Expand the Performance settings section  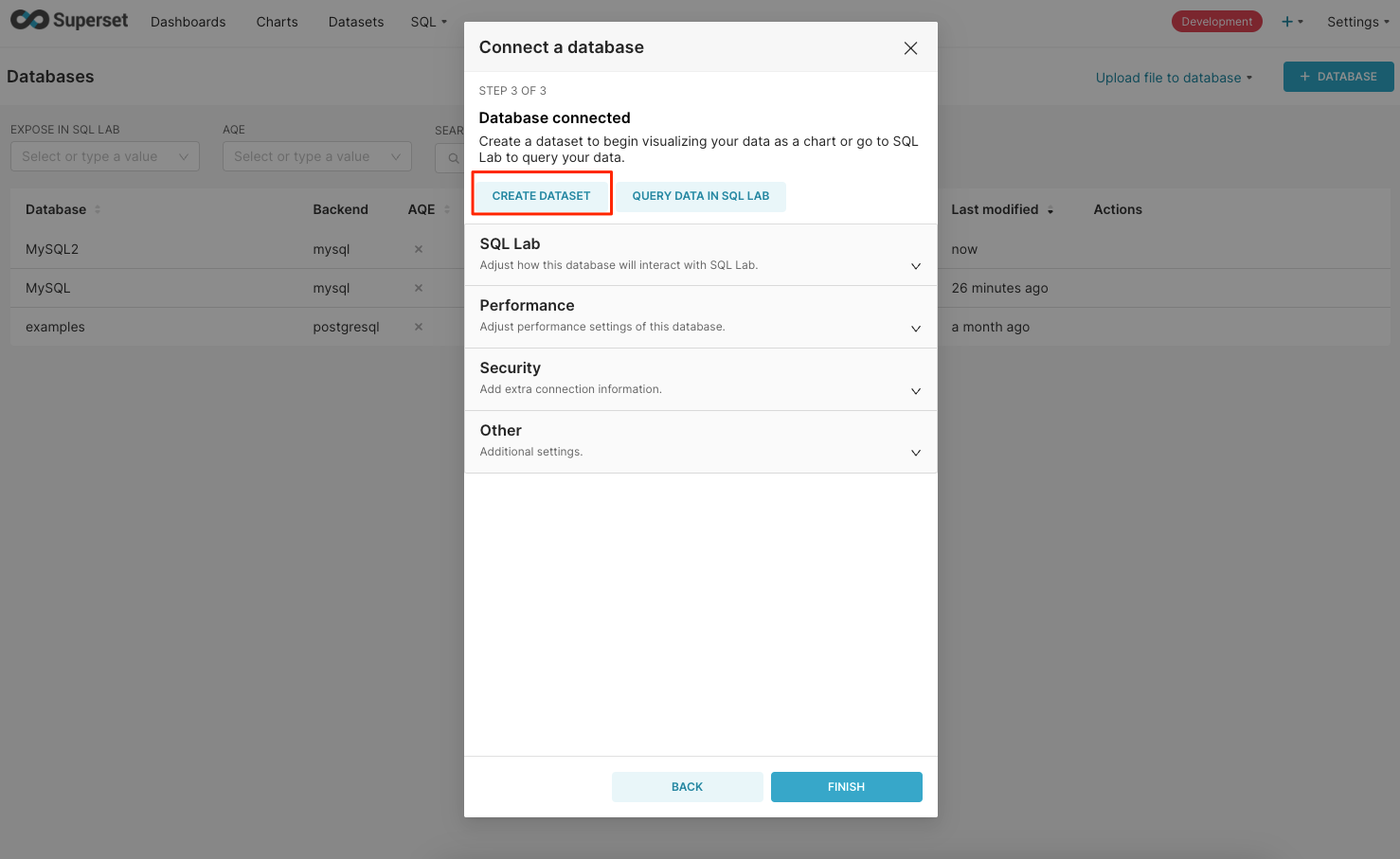click(915, 329)
